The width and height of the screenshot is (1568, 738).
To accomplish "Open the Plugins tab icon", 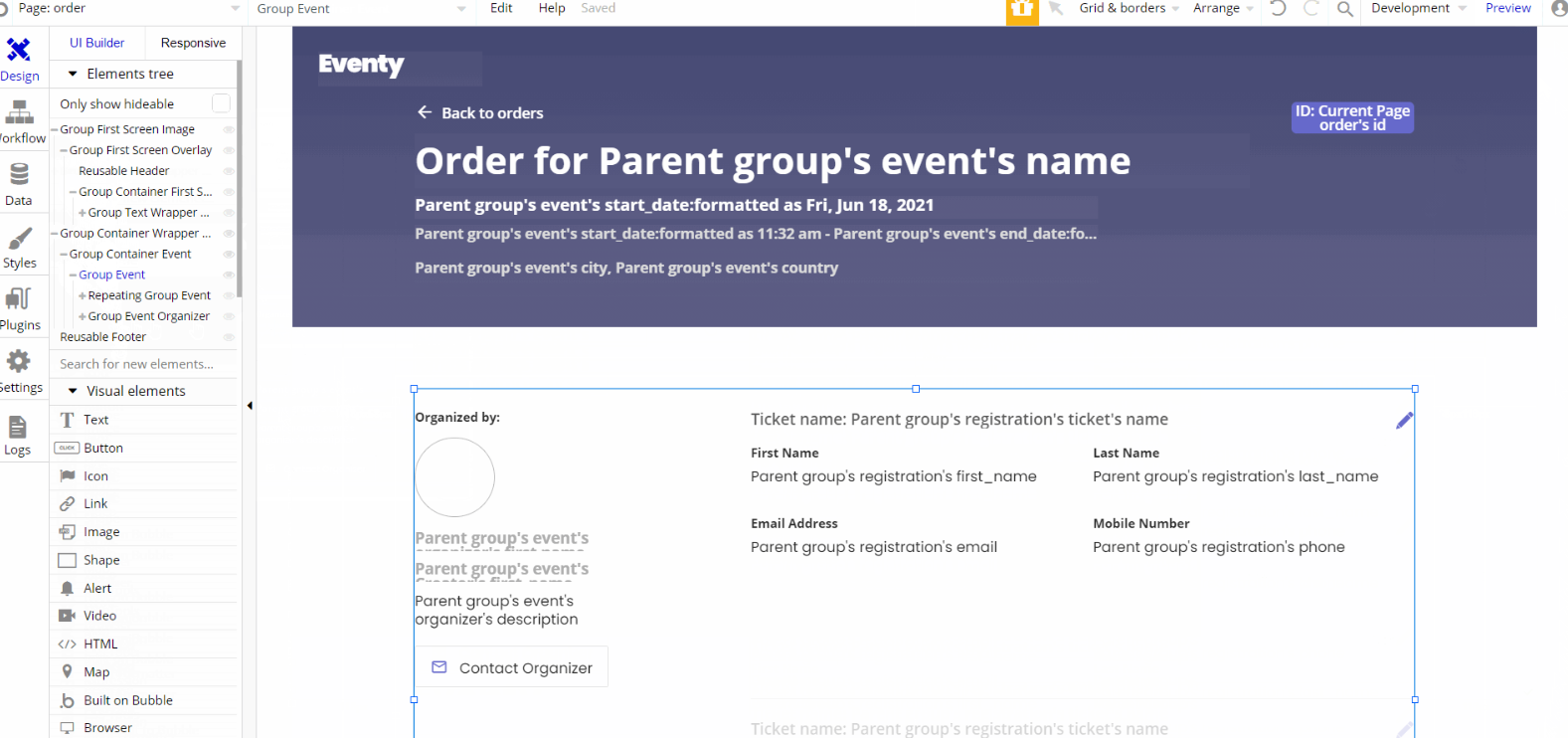I will [x=19, y=299].
